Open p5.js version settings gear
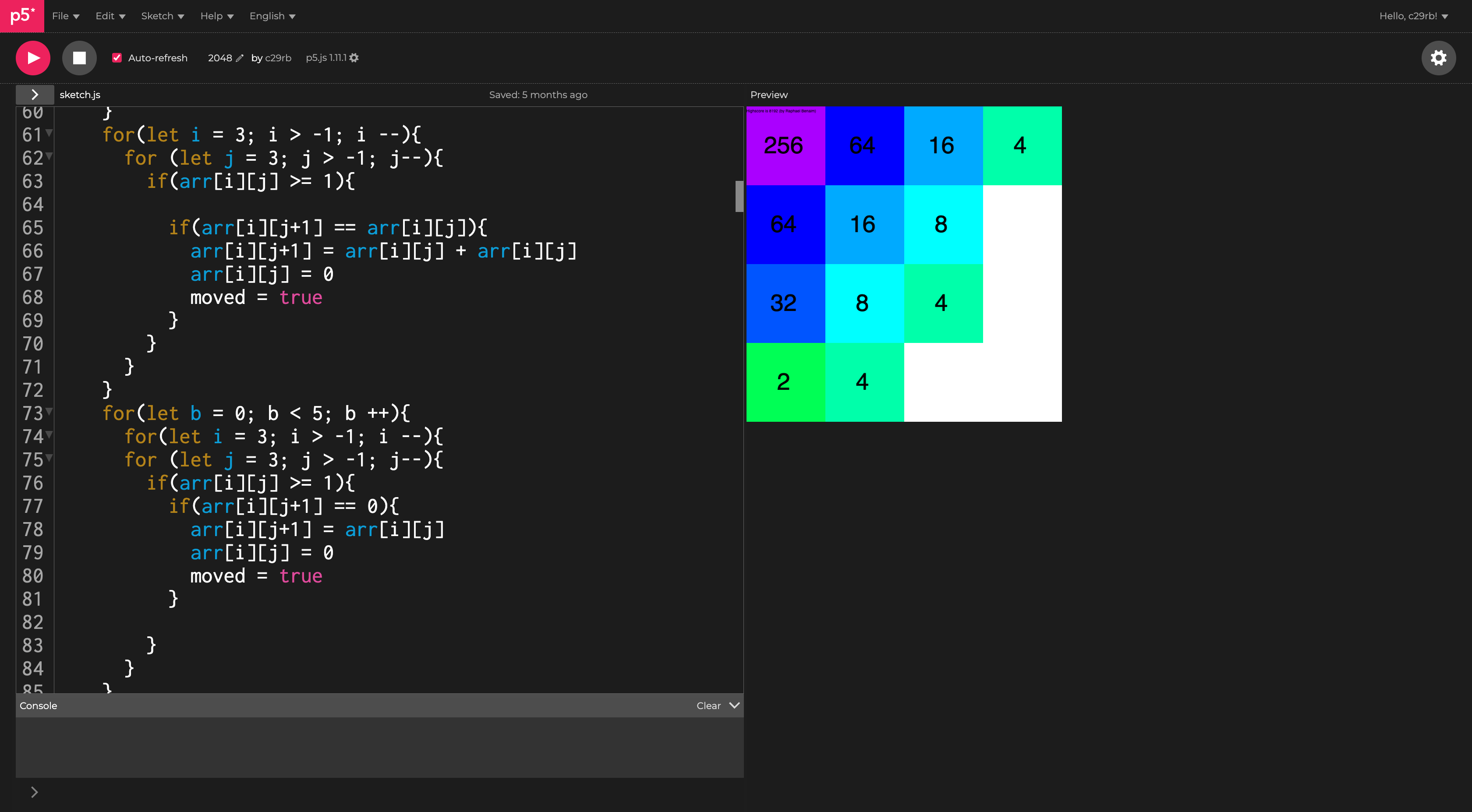 [354, 58]
